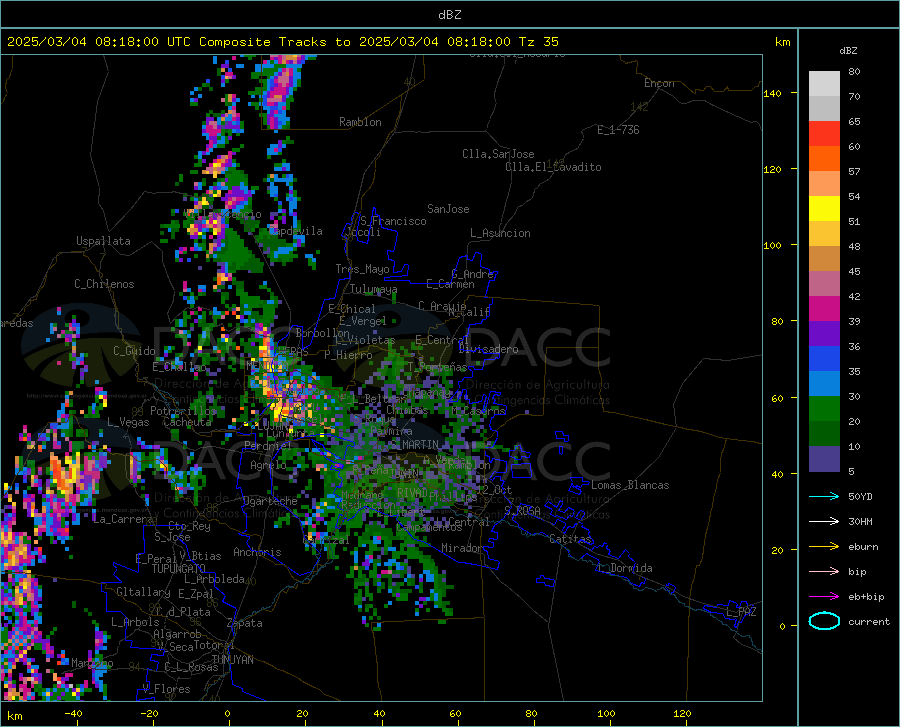Click the 'TUPUNGATO' map label
Image resolution: width=900 pixels, height=727 pixels.
click(x=179, y=569)
